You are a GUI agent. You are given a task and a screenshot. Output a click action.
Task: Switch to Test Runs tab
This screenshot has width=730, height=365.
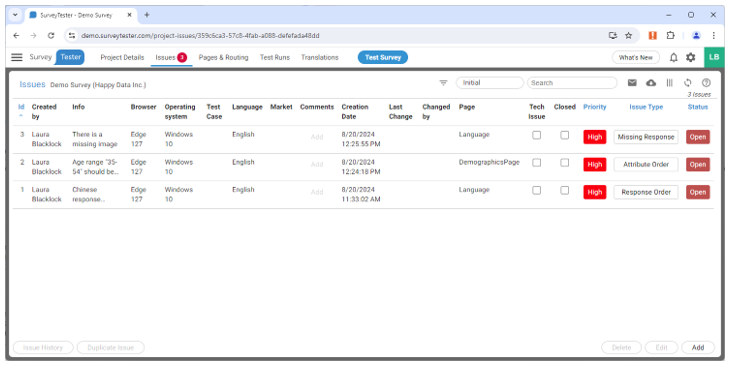coord(275,58)
